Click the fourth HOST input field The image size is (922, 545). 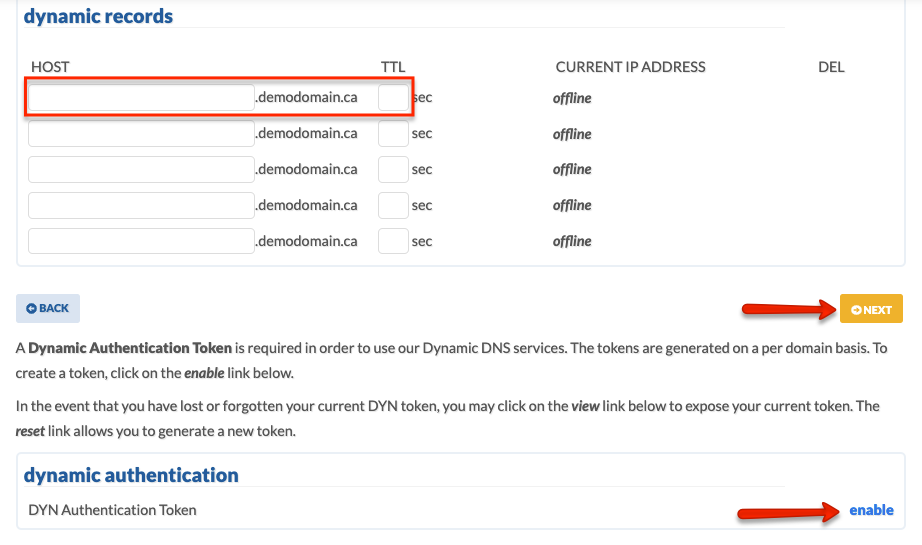click(141, 205)
